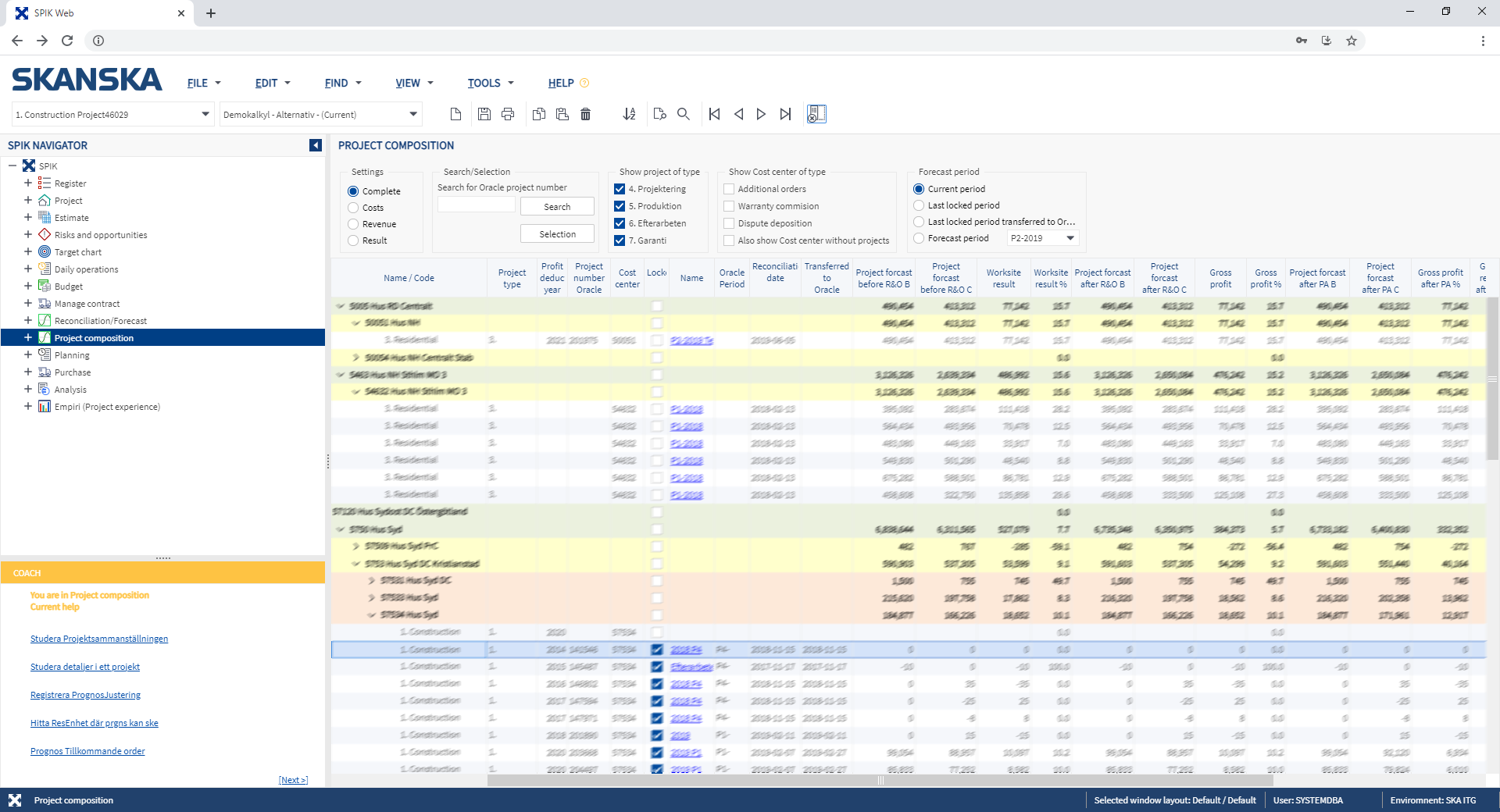Uncheck the 4. Projektering checkbox
The height and width of the screenshot is (812, 1500).
(x=620, y=189)
